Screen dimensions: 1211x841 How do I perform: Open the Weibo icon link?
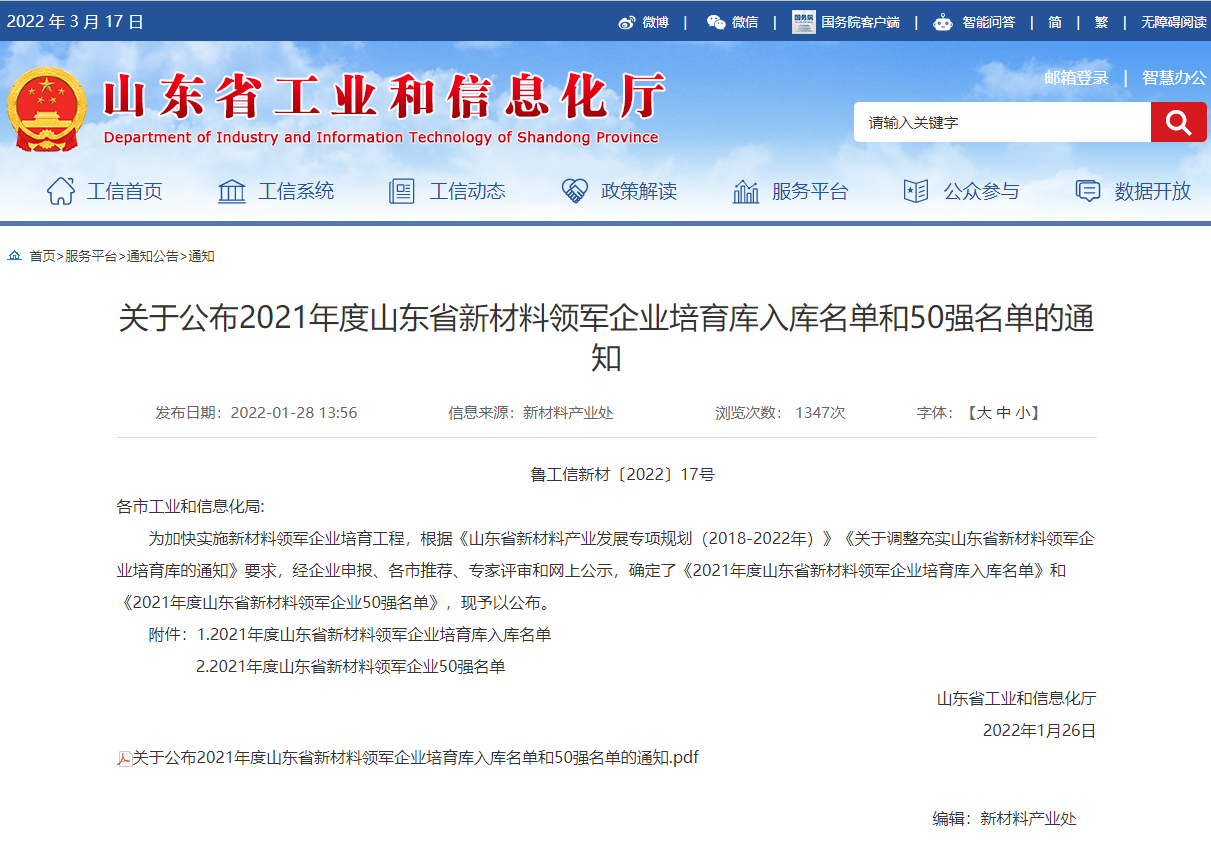[627, 22]
